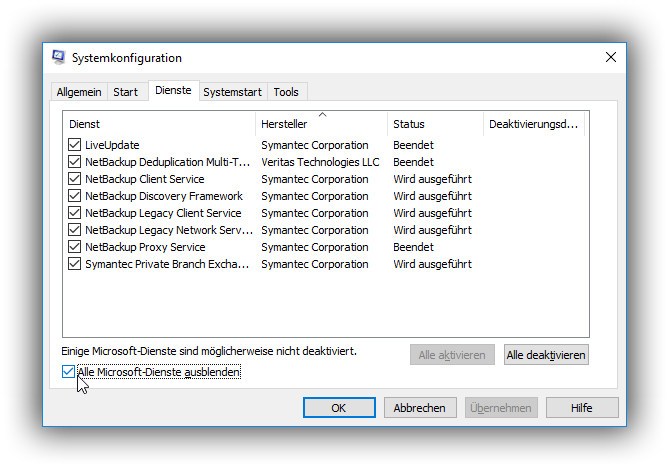Uncheck NetBackup Legacy Client Service

74,213
